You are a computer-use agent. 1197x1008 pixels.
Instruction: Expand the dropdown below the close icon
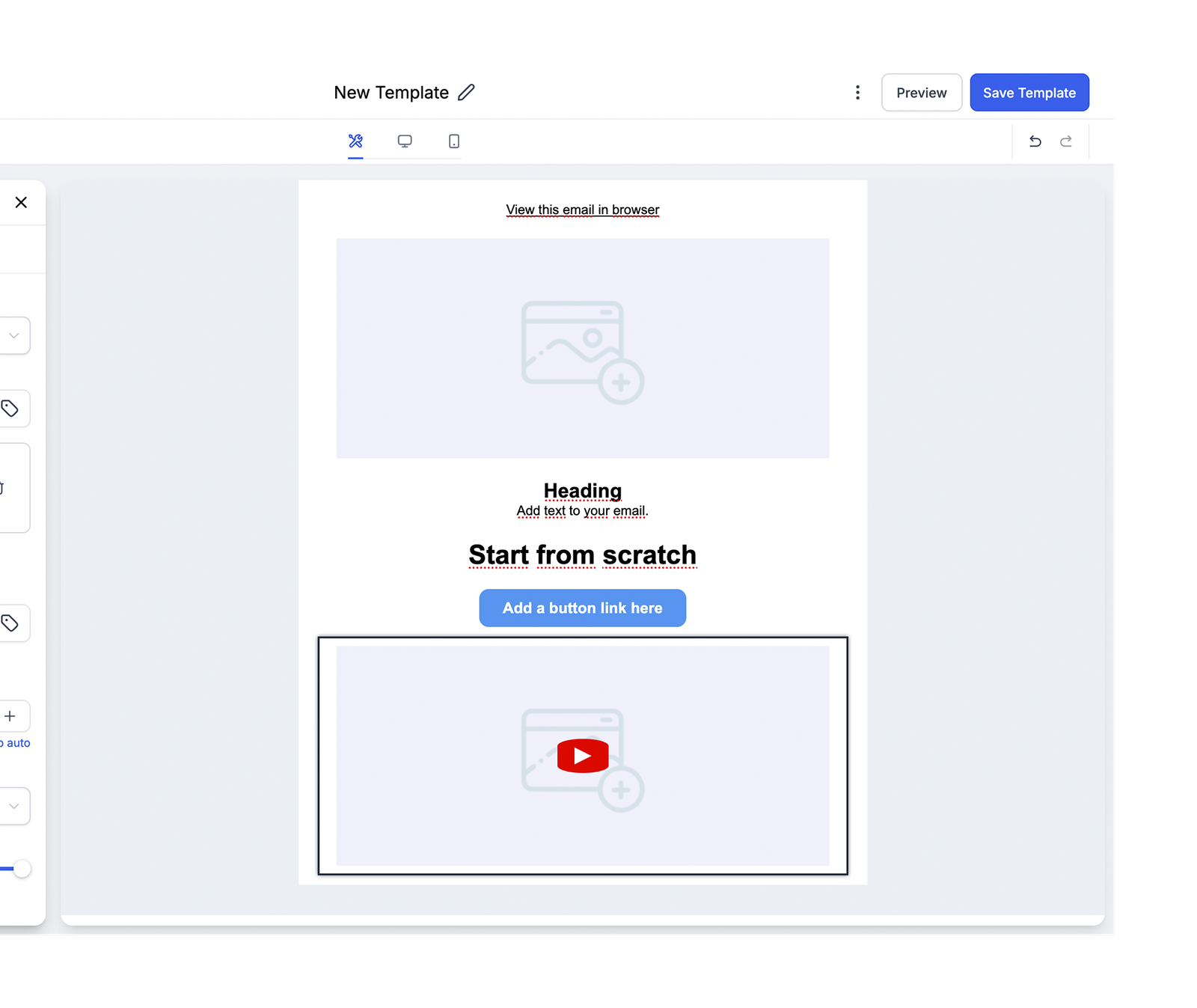pos(13,335)
